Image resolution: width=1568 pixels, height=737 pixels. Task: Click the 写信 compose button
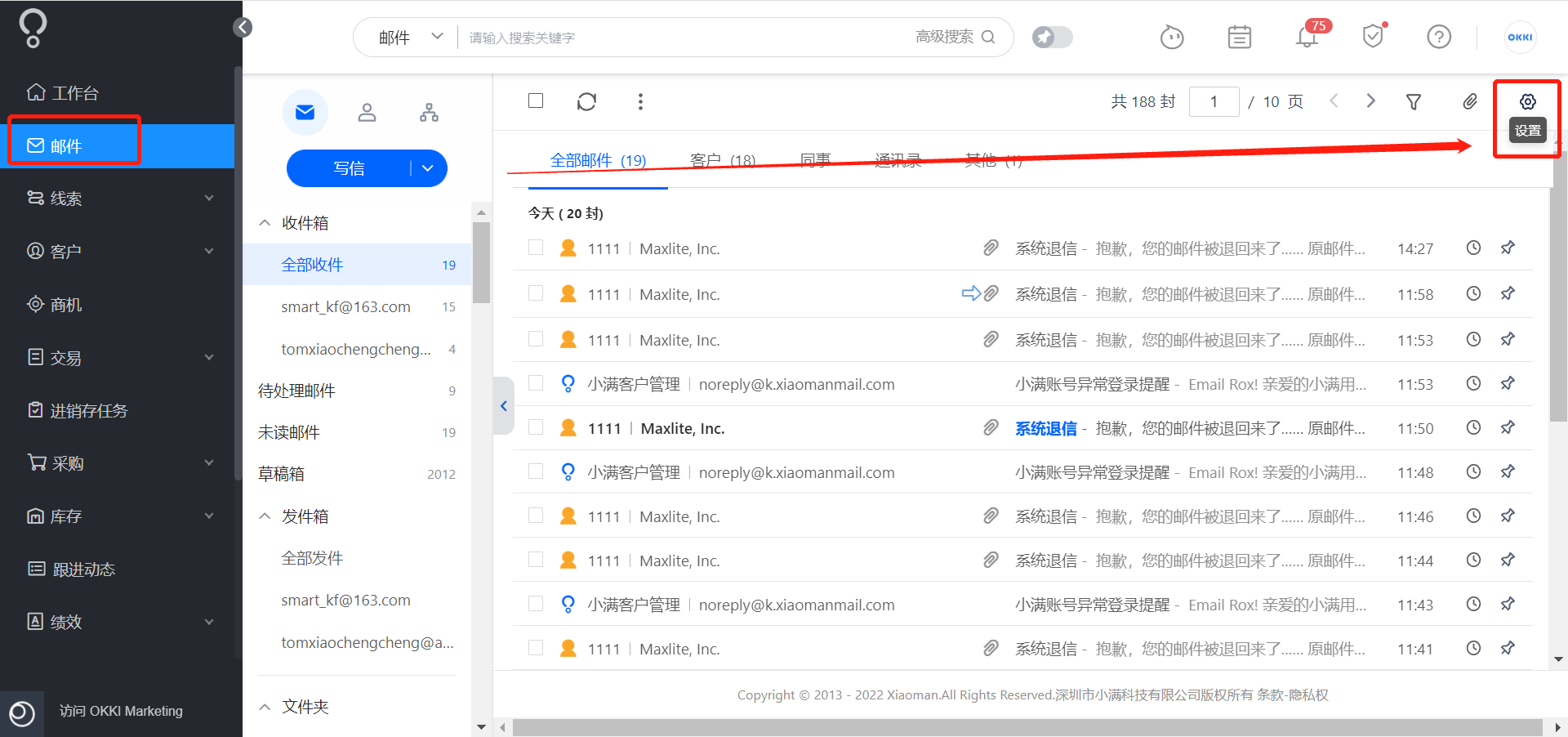[349, 168]
